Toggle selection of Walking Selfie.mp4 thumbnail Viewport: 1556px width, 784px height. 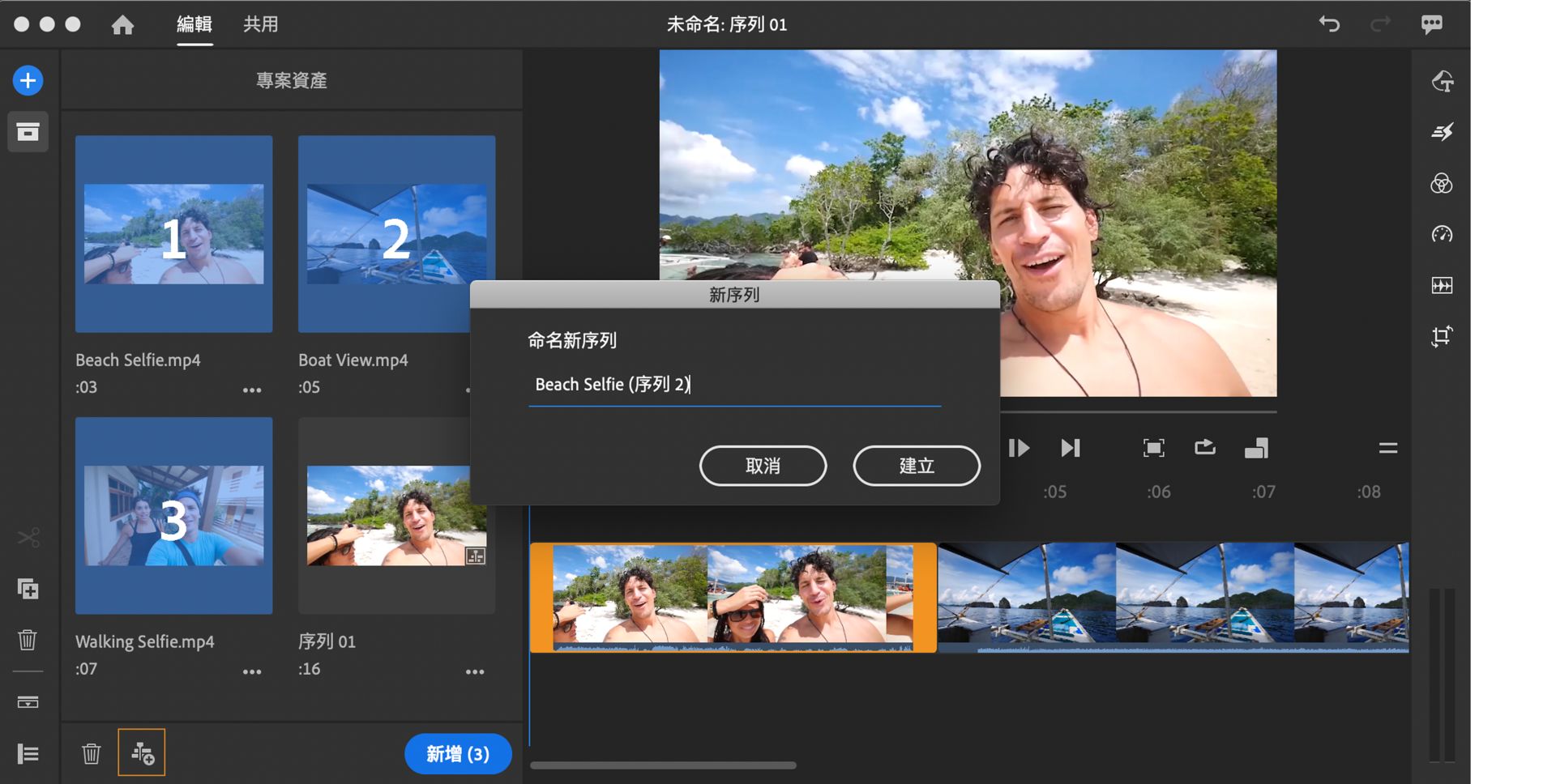(x=173, y=516)
